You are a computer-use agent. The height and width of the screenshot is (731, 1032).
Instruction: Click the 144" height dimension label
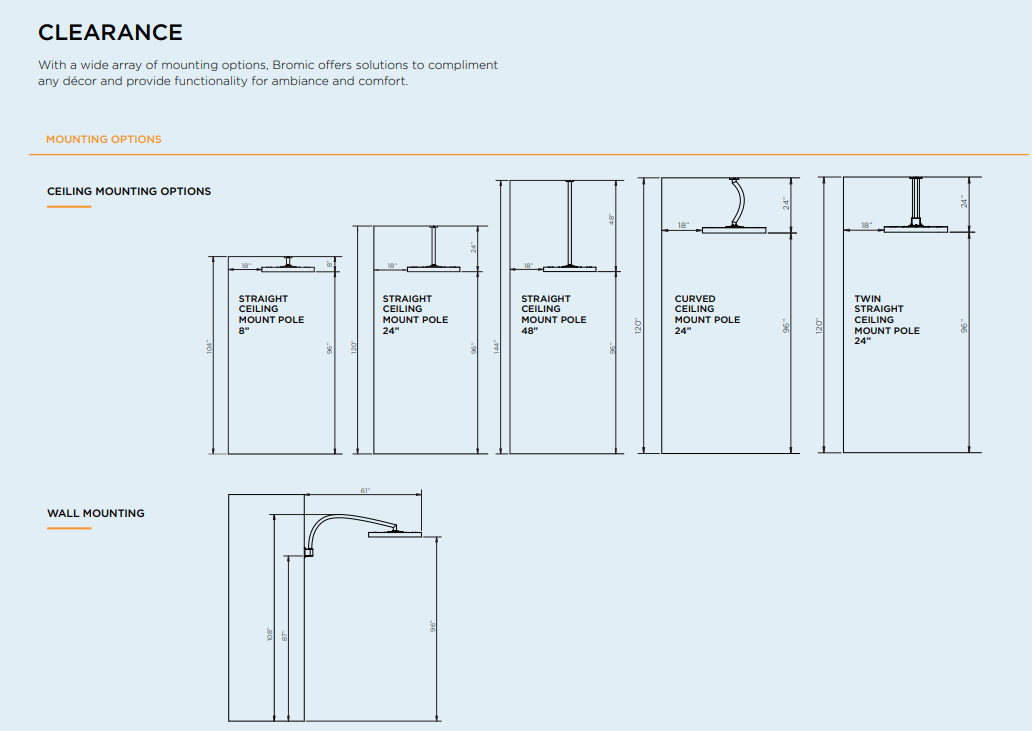496,346
